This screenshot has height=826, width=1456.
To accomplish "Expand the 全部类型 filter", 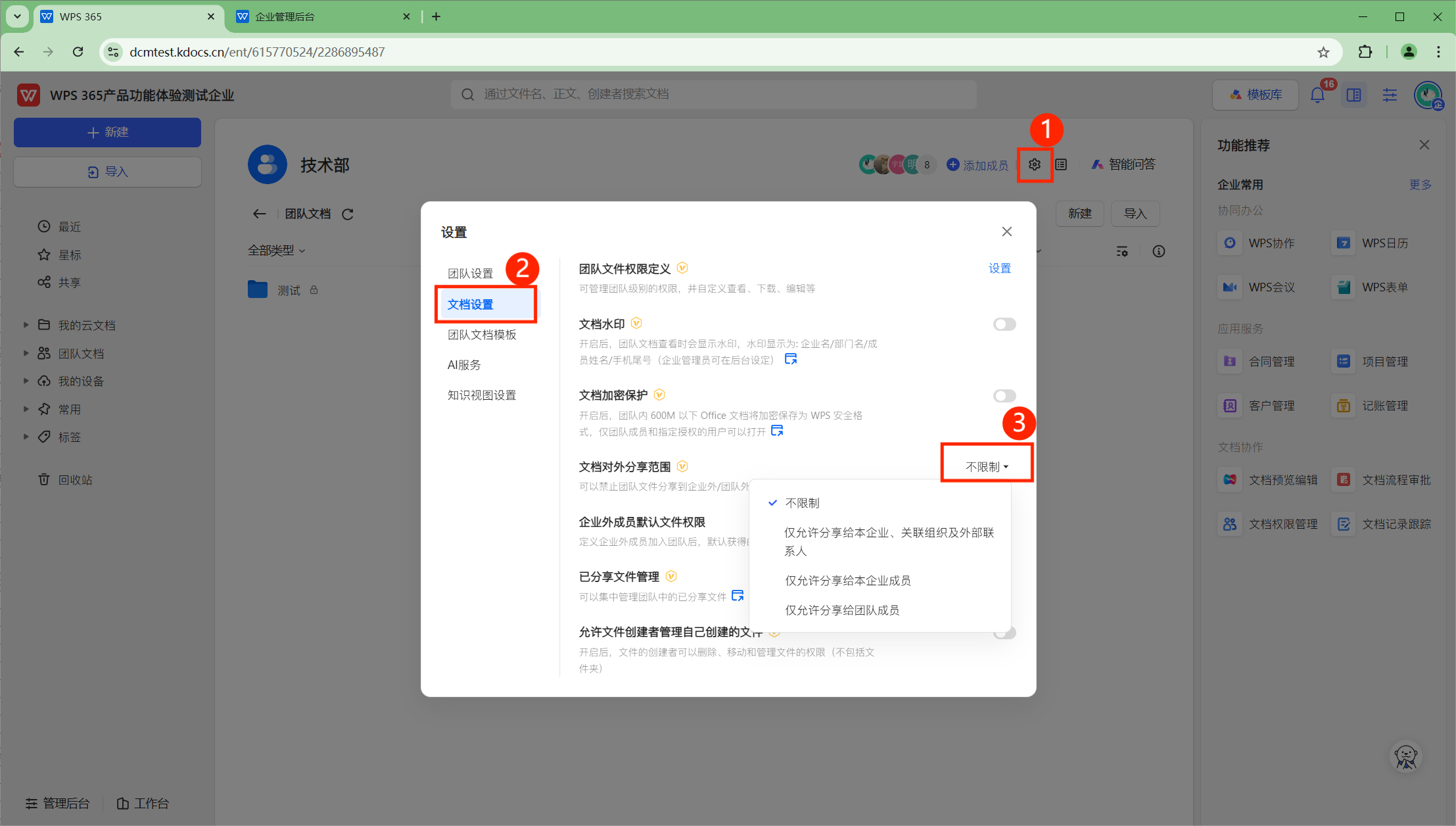I will coord(276,251).
